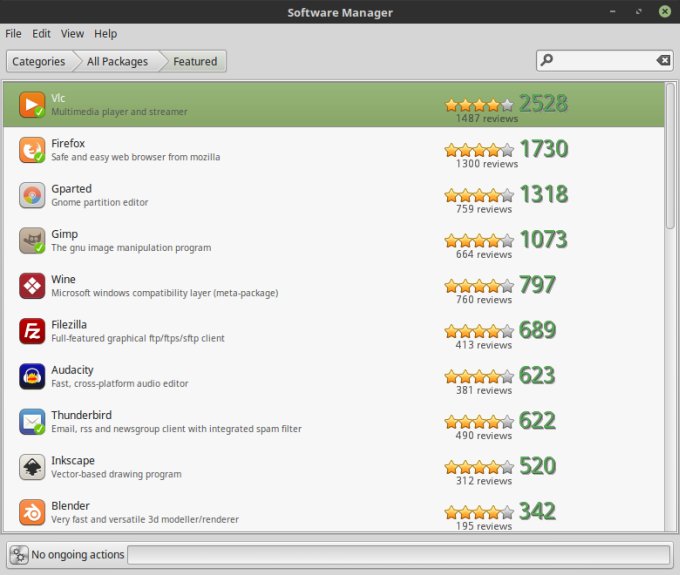Select the 'Wine' package title
Image resolution: width=680 pixels, height=575 pixels.
[x=63, y=279]
